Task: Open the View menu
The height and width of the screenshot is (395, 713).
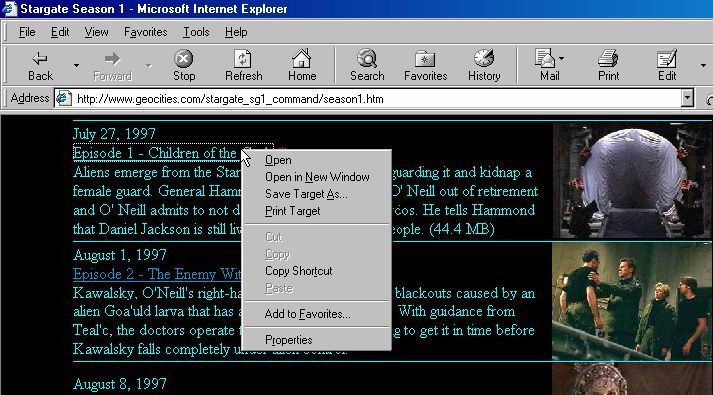Action: 96,32
